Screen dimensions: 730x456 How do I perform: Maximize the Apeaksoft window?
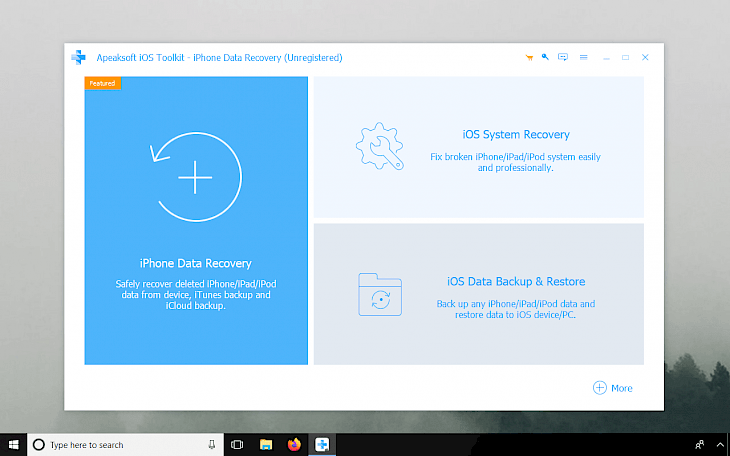625,57
